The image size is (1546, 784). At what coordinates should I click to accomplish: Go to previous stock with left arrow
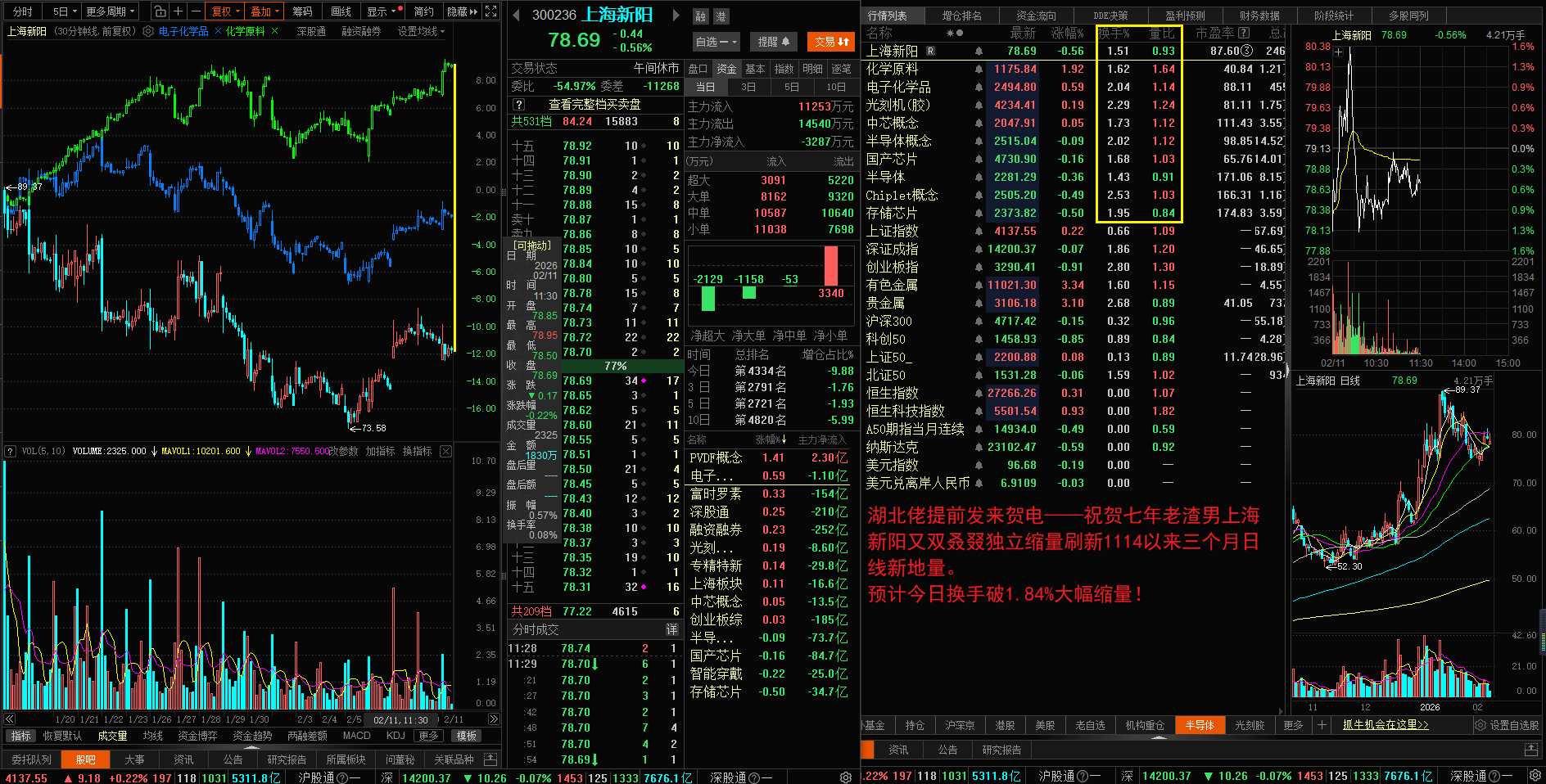point(516,15)
